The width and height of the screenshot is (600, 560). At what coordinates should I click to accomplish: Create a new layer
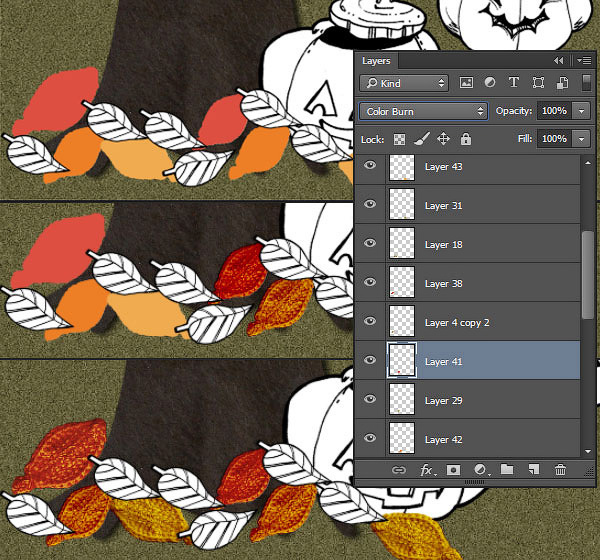pos(534,469)
